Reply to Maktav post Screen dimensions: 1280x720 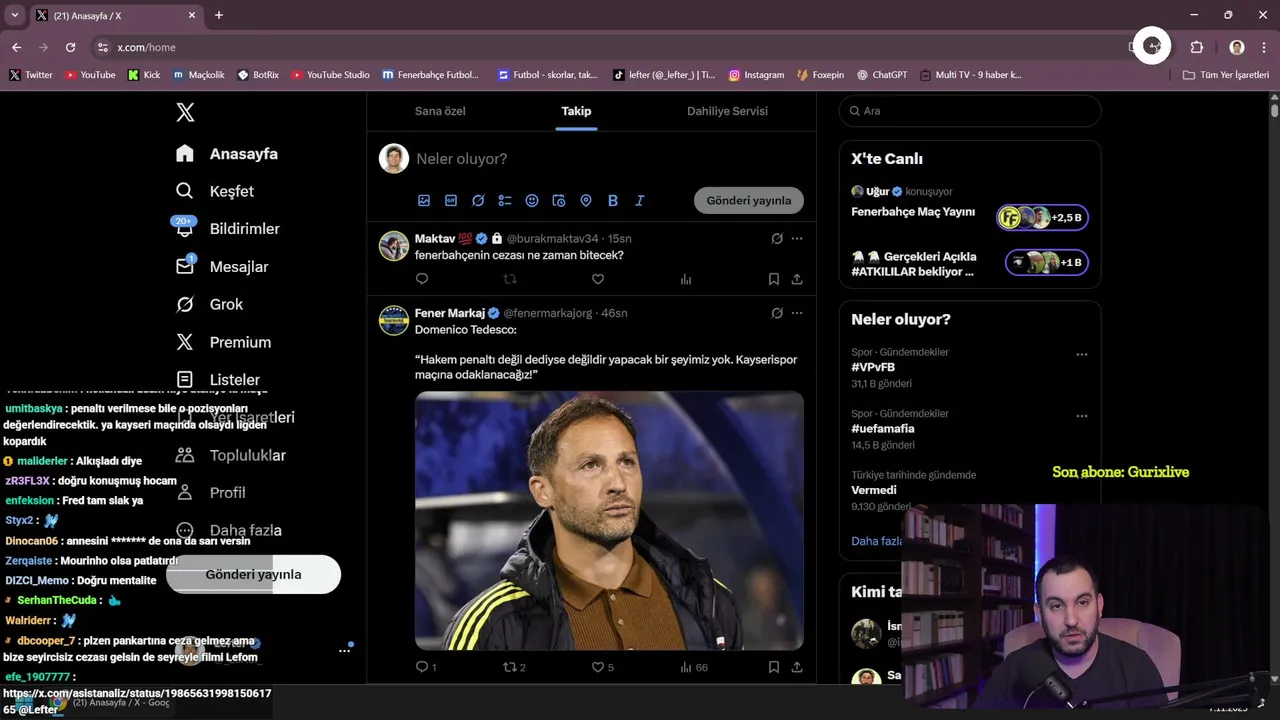[x=422, y=279]
